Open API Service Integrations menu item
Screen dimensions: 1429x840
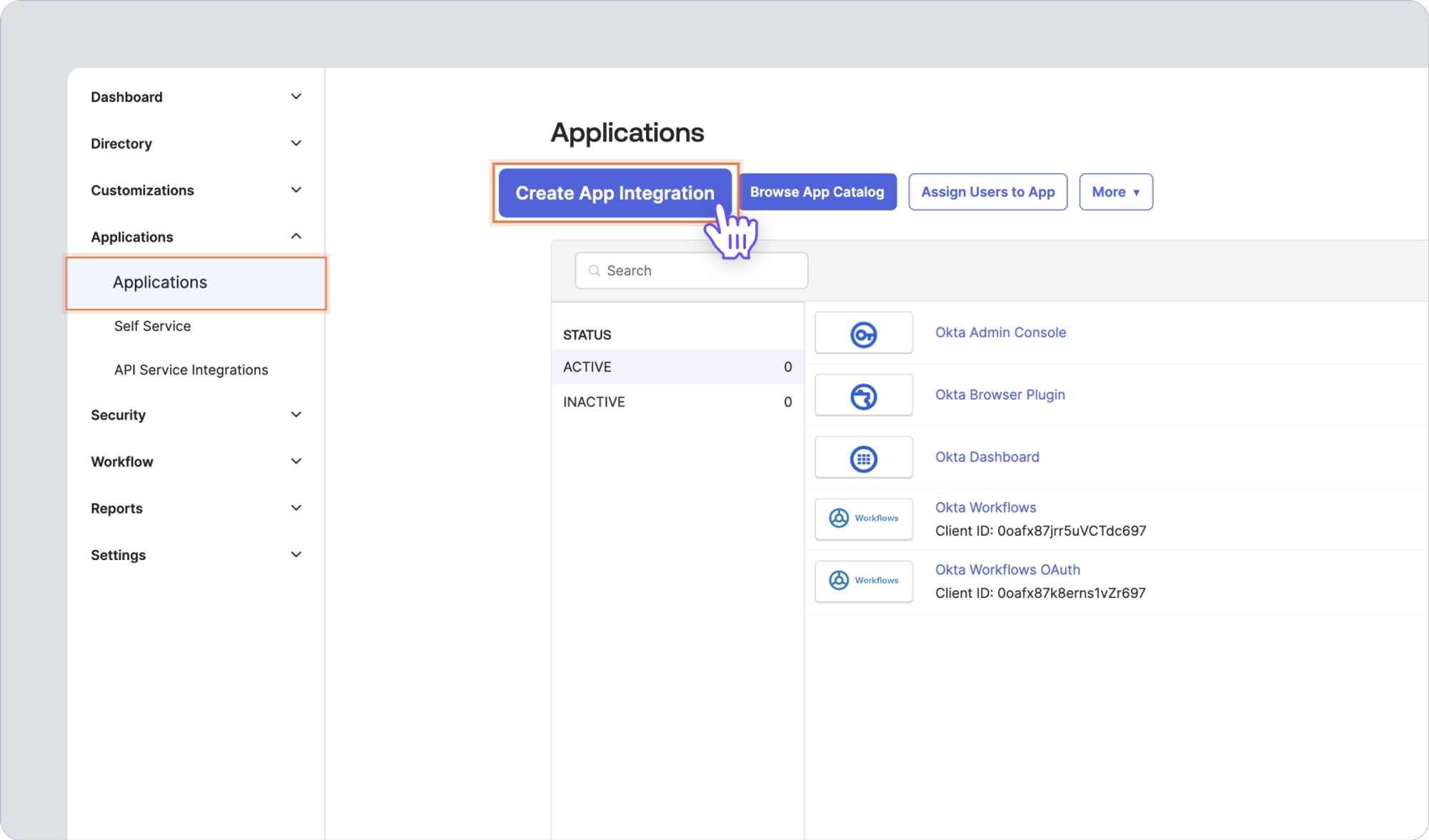point(191,370)
